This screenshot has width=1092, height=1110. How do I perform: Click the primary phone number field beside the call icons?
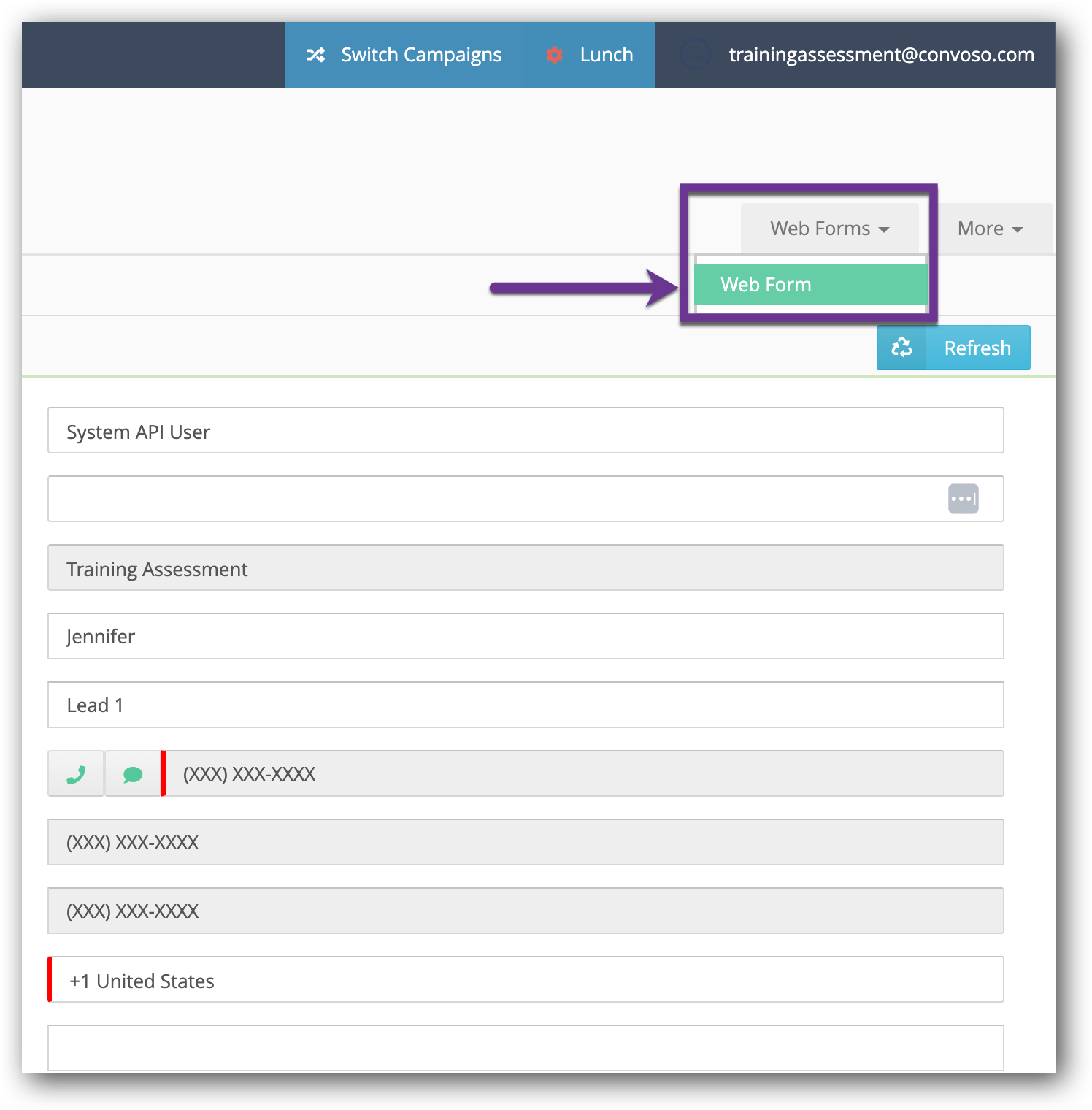584,773
